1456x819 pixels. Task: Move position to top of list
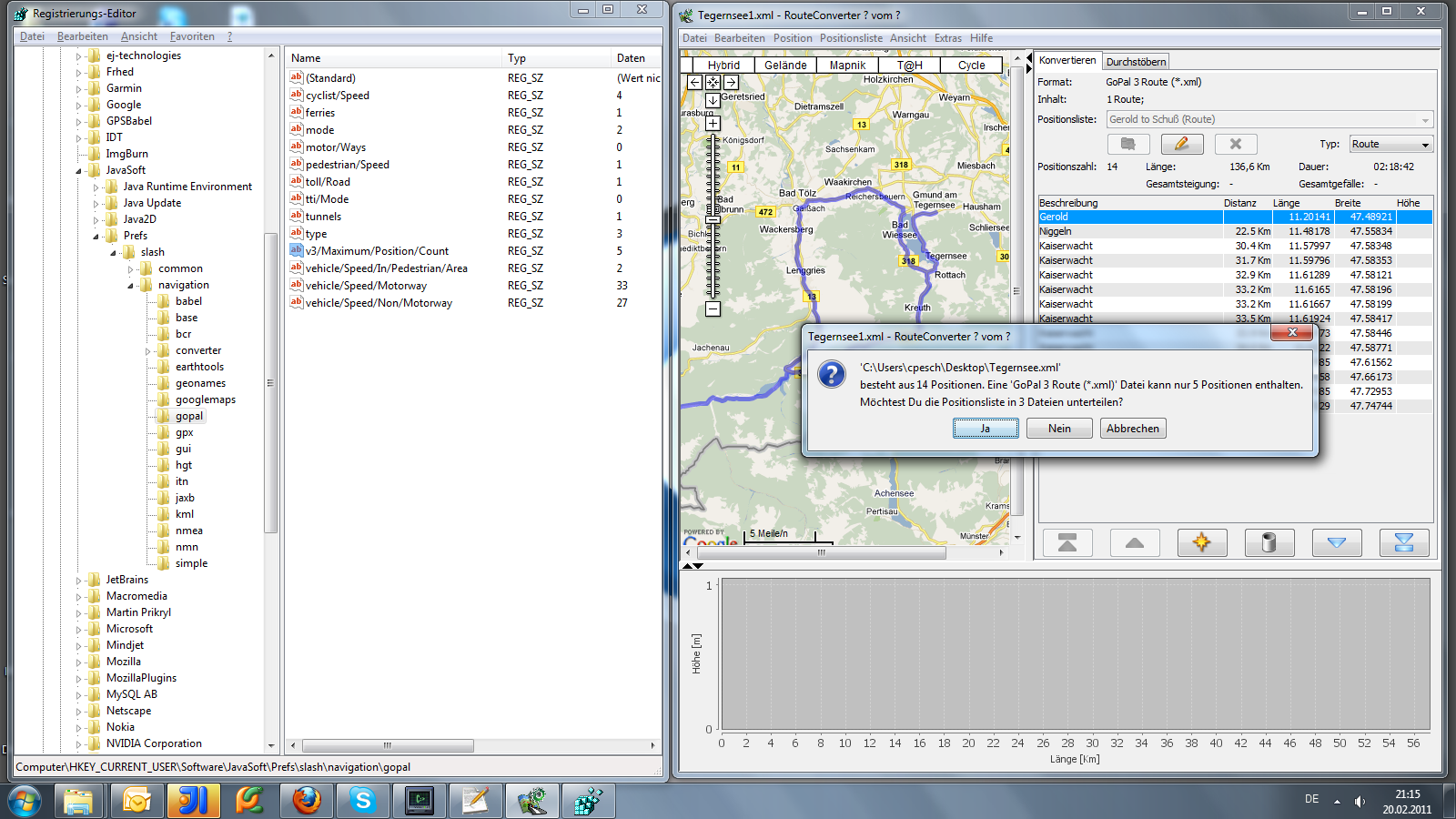click(x=1067, y=543)
